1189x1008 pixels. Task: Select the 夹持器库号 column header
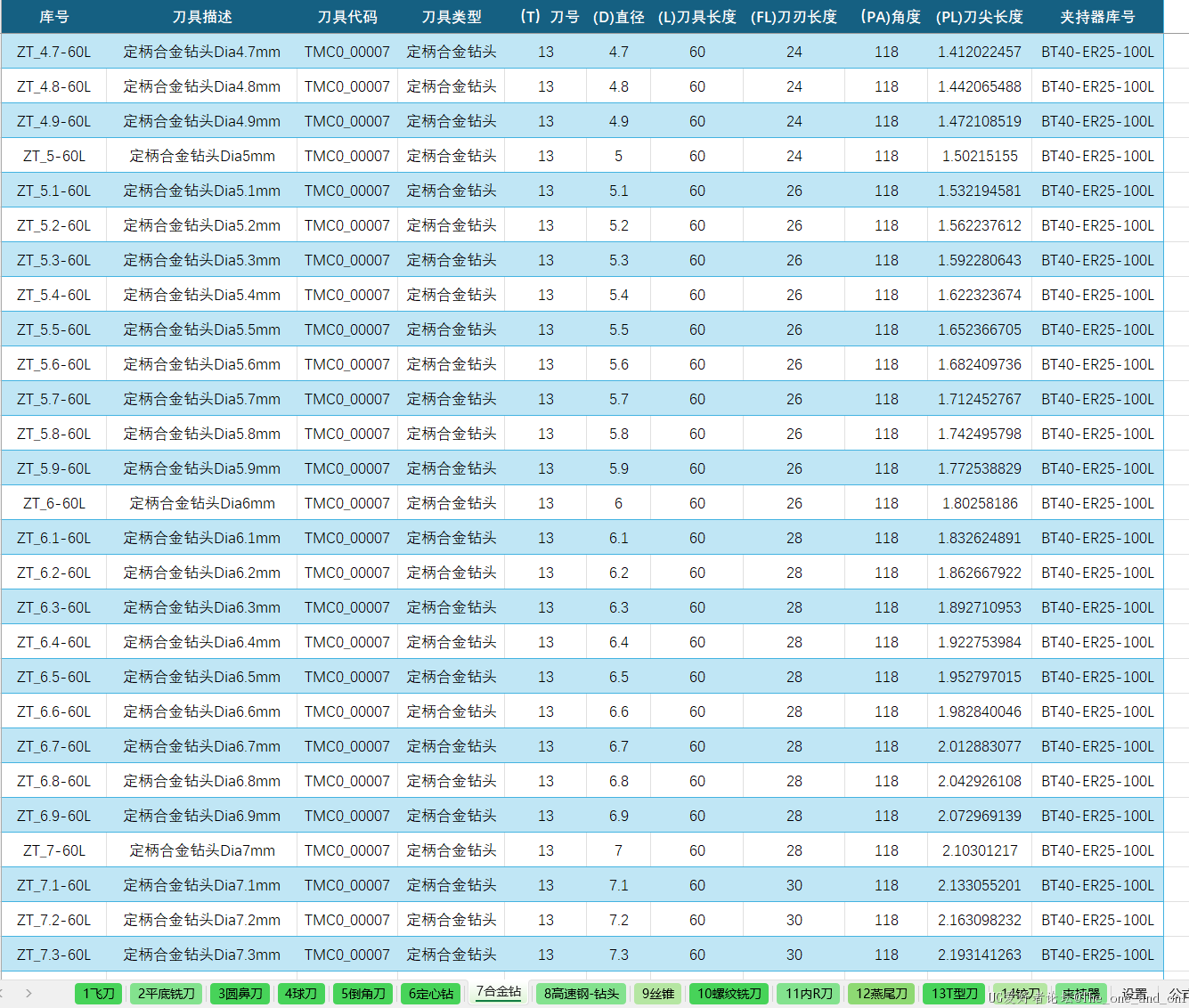(x=1098, y=17)
